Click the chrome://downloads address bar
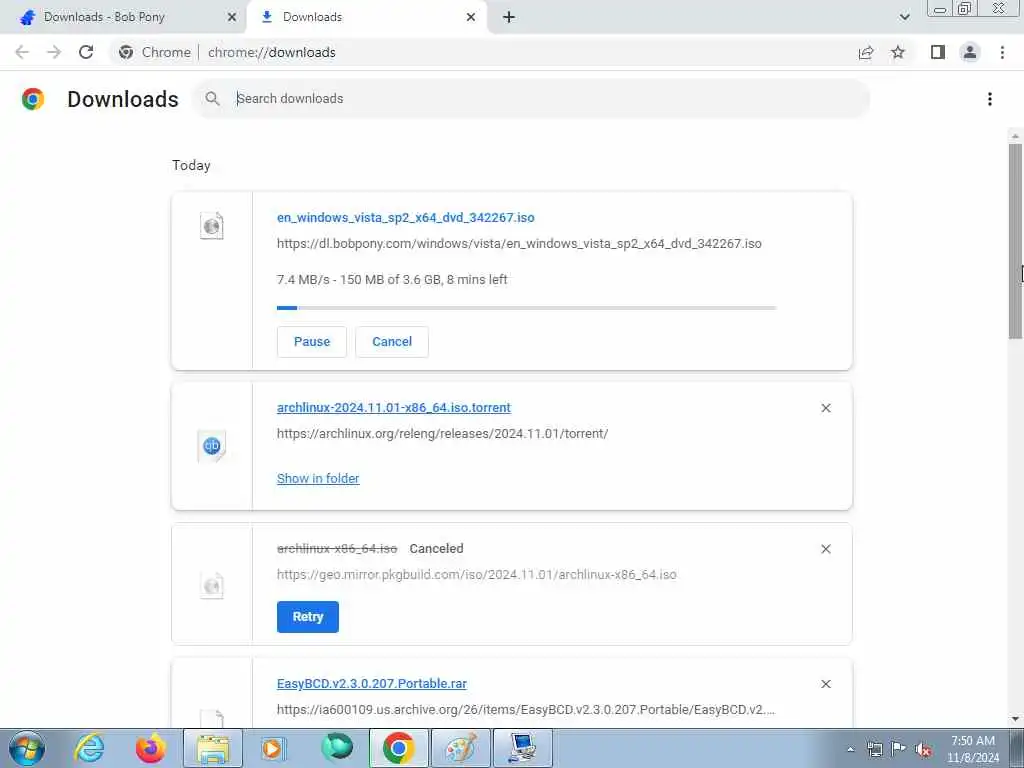The image size is (1024, 768). 272,52
